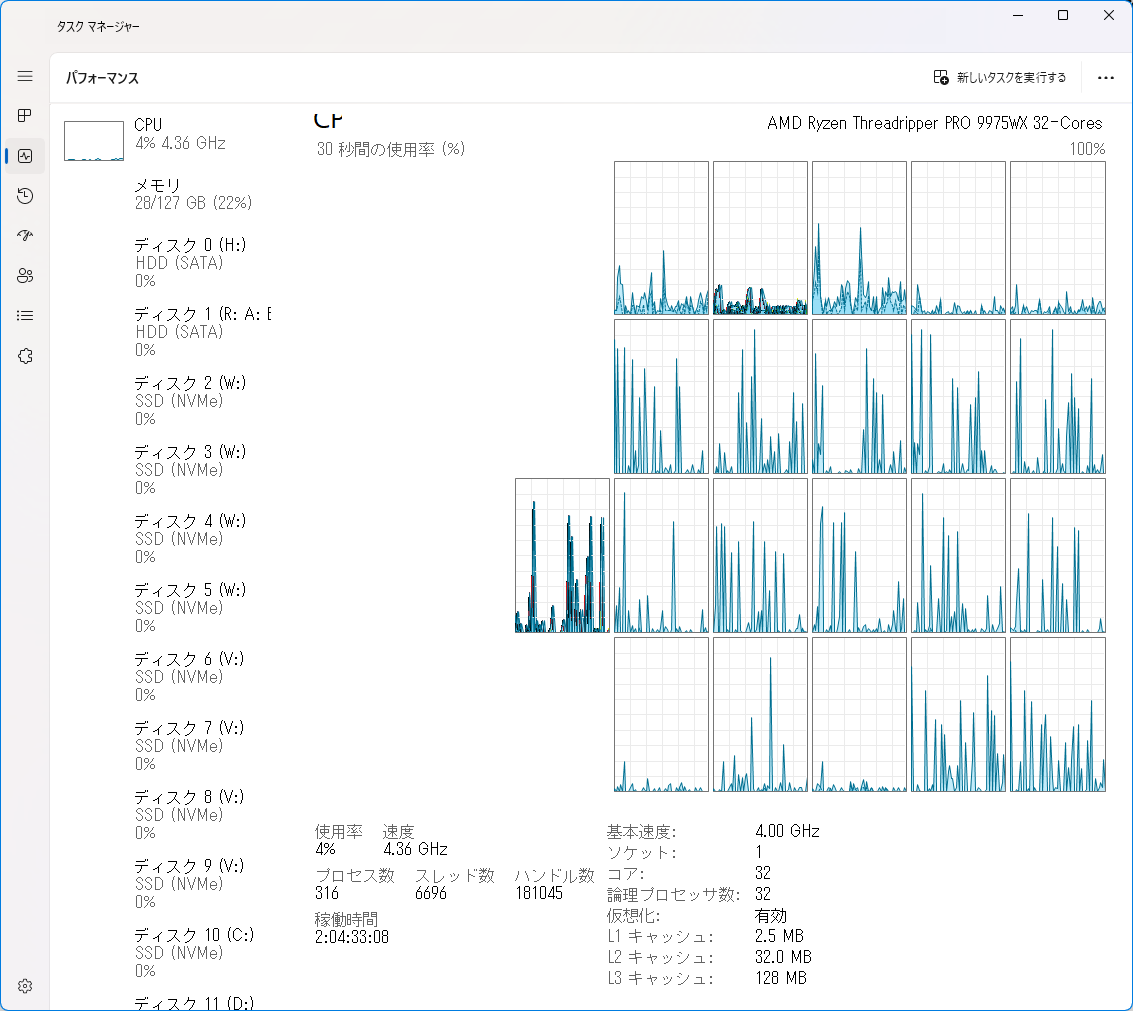Click the L3 キャッシュ value 128 MB
Image resolution: width=1133 pixels, height=1011 pixels.
(x=780, y=978)
